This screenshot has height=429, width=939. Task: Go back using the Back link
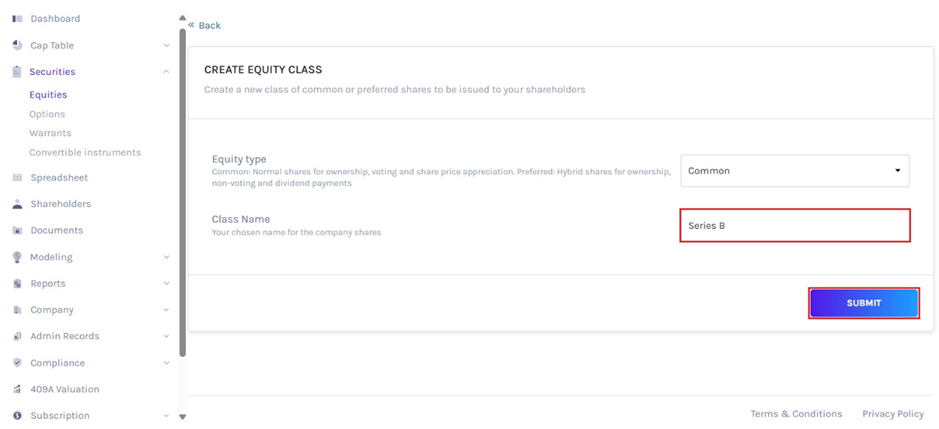(x=205, y=25)
